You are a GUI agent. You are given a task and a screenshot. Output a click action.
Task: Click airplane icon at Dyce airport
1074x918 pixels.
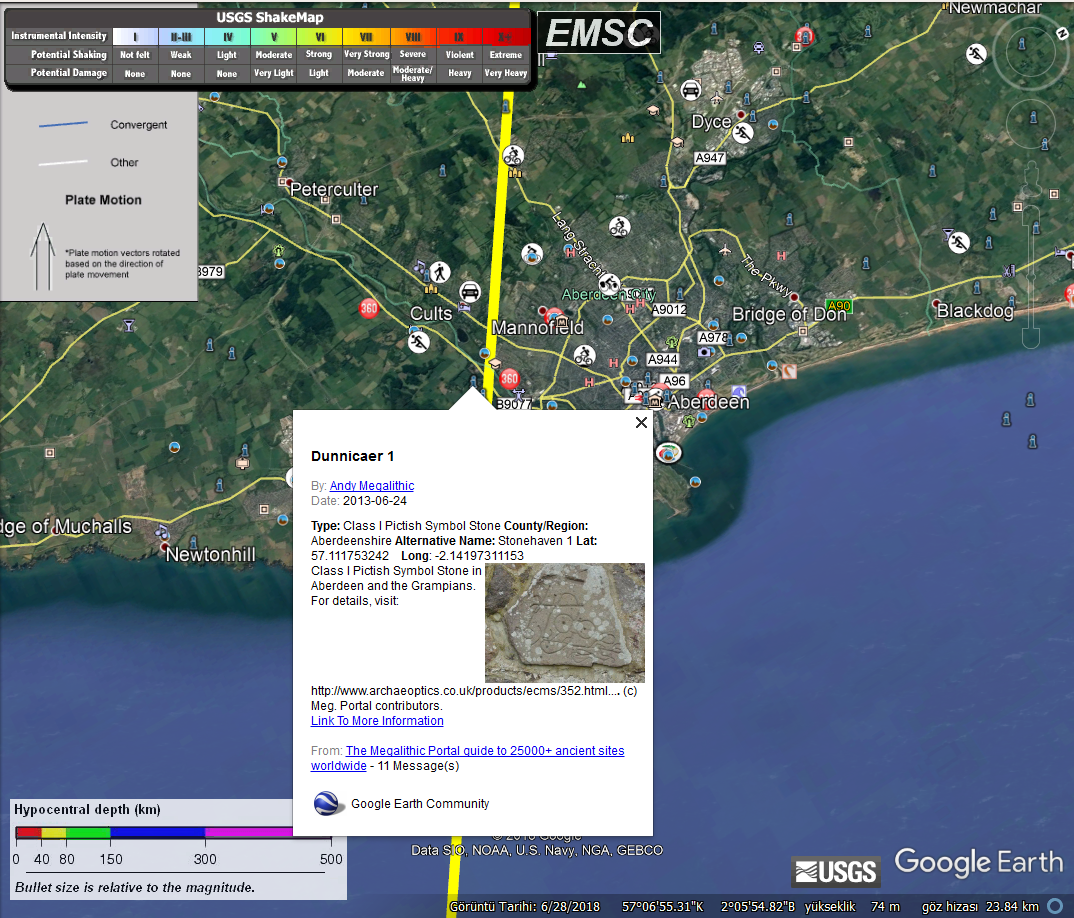point(716,99)
